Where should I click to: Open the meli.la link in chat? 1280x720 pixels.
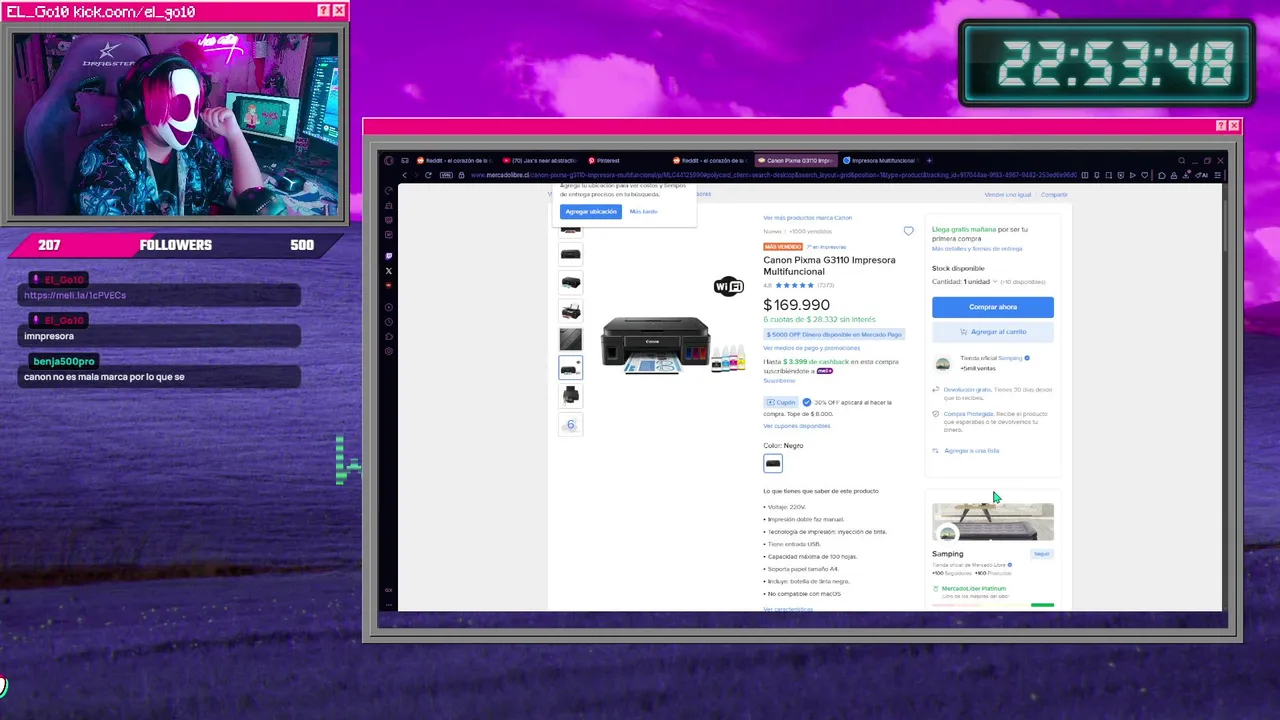coord(75,295)
